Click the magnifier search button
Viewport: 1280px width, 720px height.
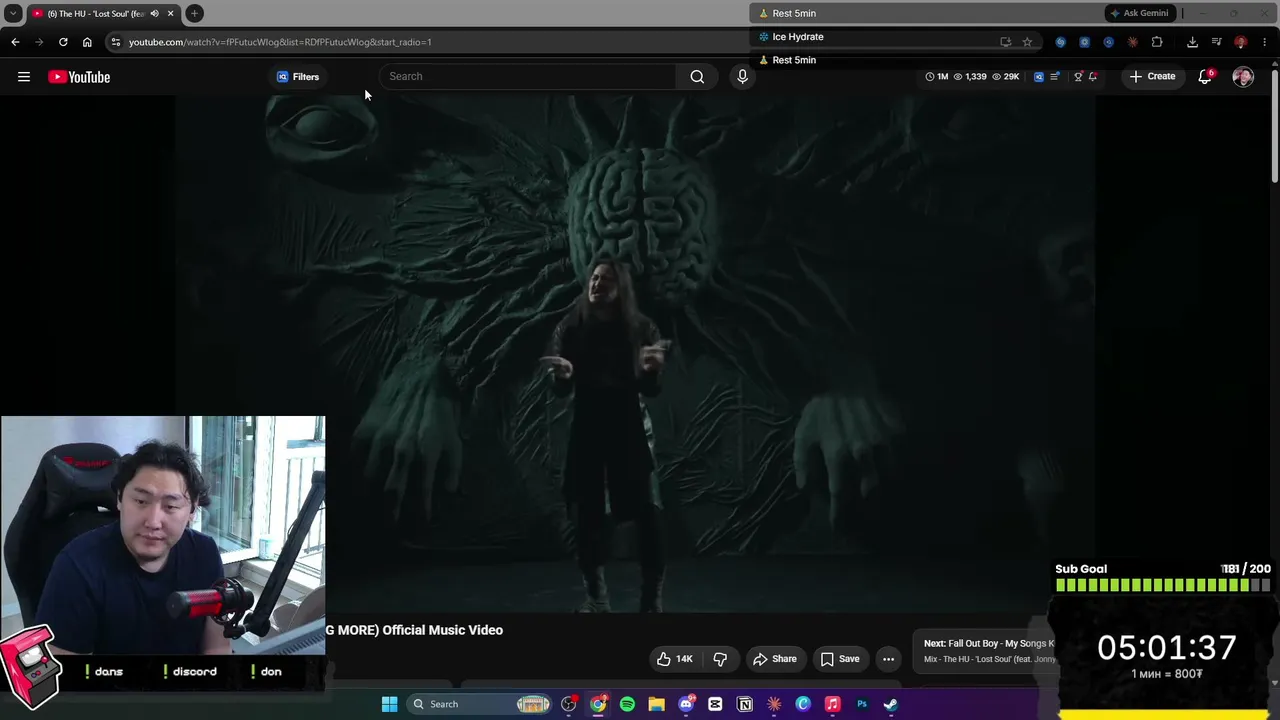click(697, 76)
